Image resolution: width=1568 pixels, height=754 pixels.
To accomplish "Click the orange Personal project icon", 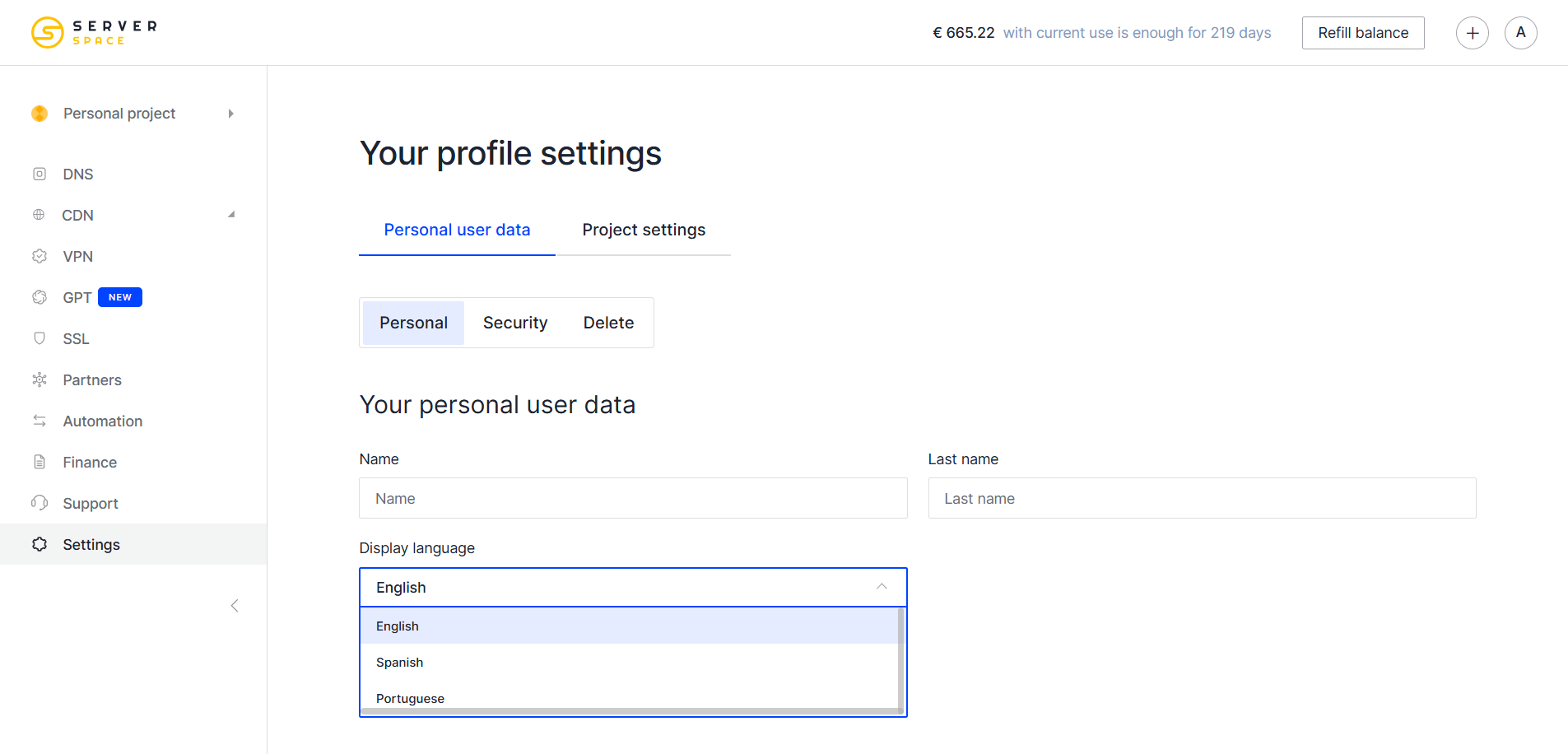I will coord(40,114).
